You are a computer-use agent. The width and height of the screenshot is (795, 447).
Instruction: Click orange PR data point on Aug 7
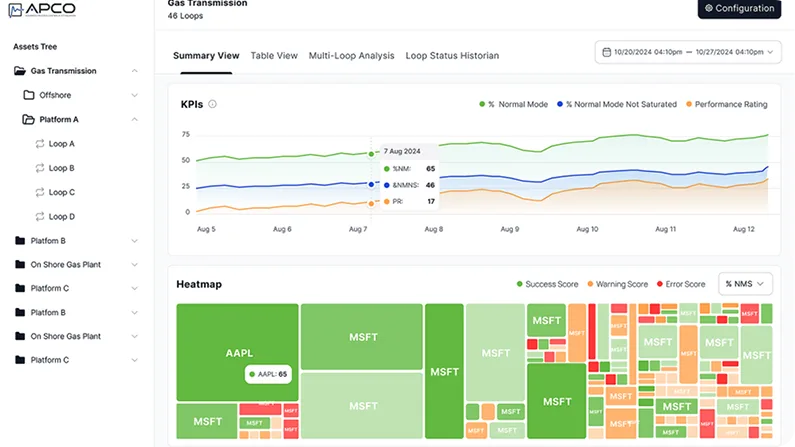[x=371, y=203]
